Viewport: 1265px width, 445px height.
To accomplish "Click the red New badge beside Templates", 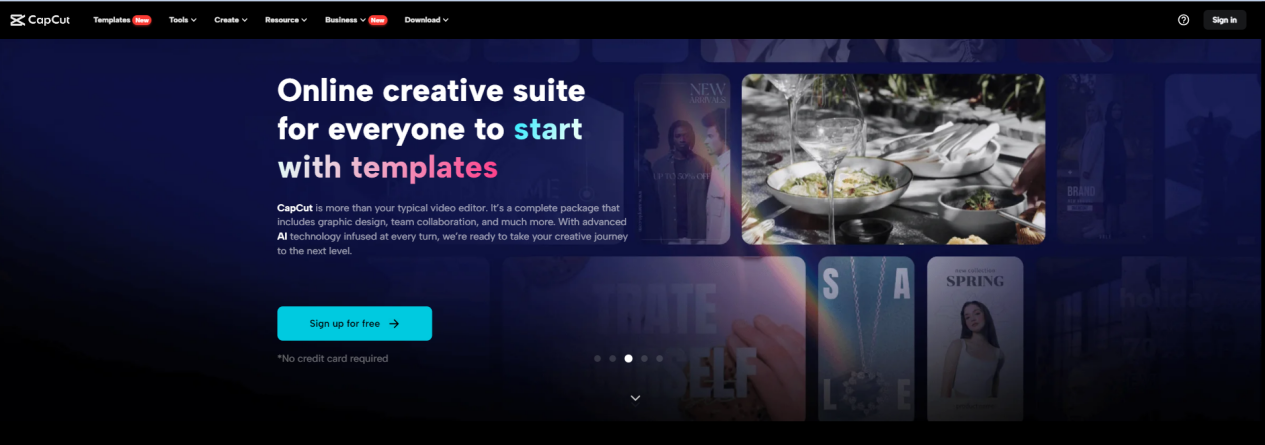I will tap(142, 20).
